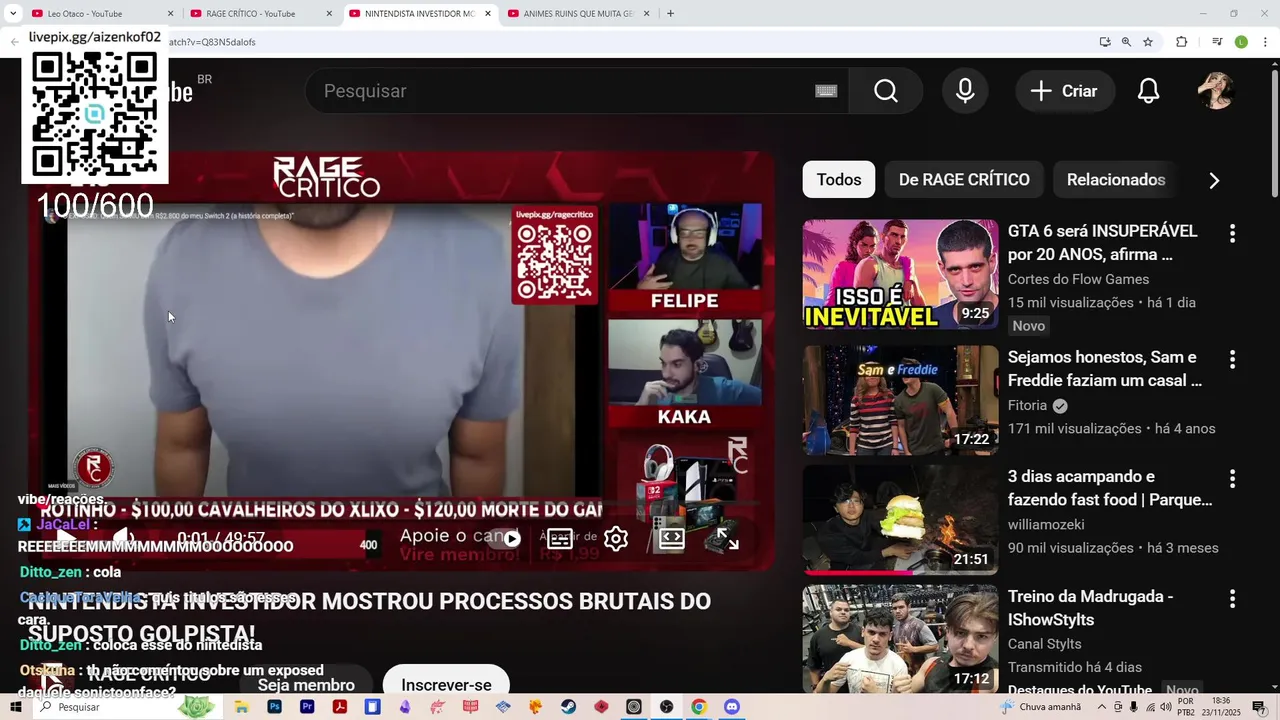The width and height of the screenshot is (1280, 720).
Task: Close the Leo Otaco browser tab
Action: pyautogui.click(x=170, y=14)
